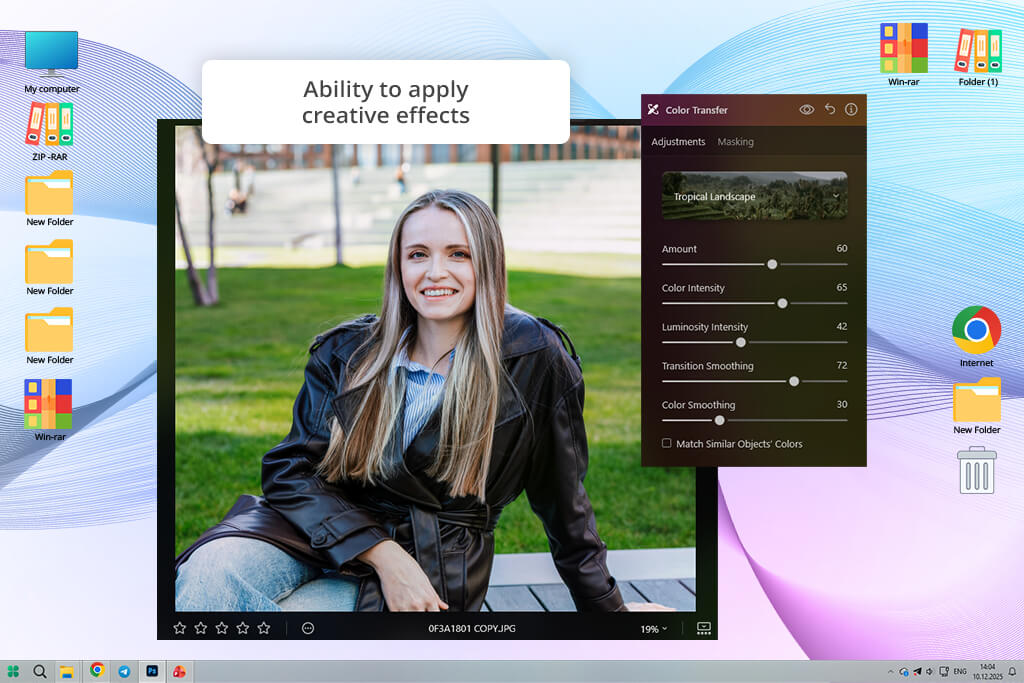This screenshot has width=1024, height=683.
Task: Open Win-rar icon beside Folder (1)
Action: click(904, 55)
